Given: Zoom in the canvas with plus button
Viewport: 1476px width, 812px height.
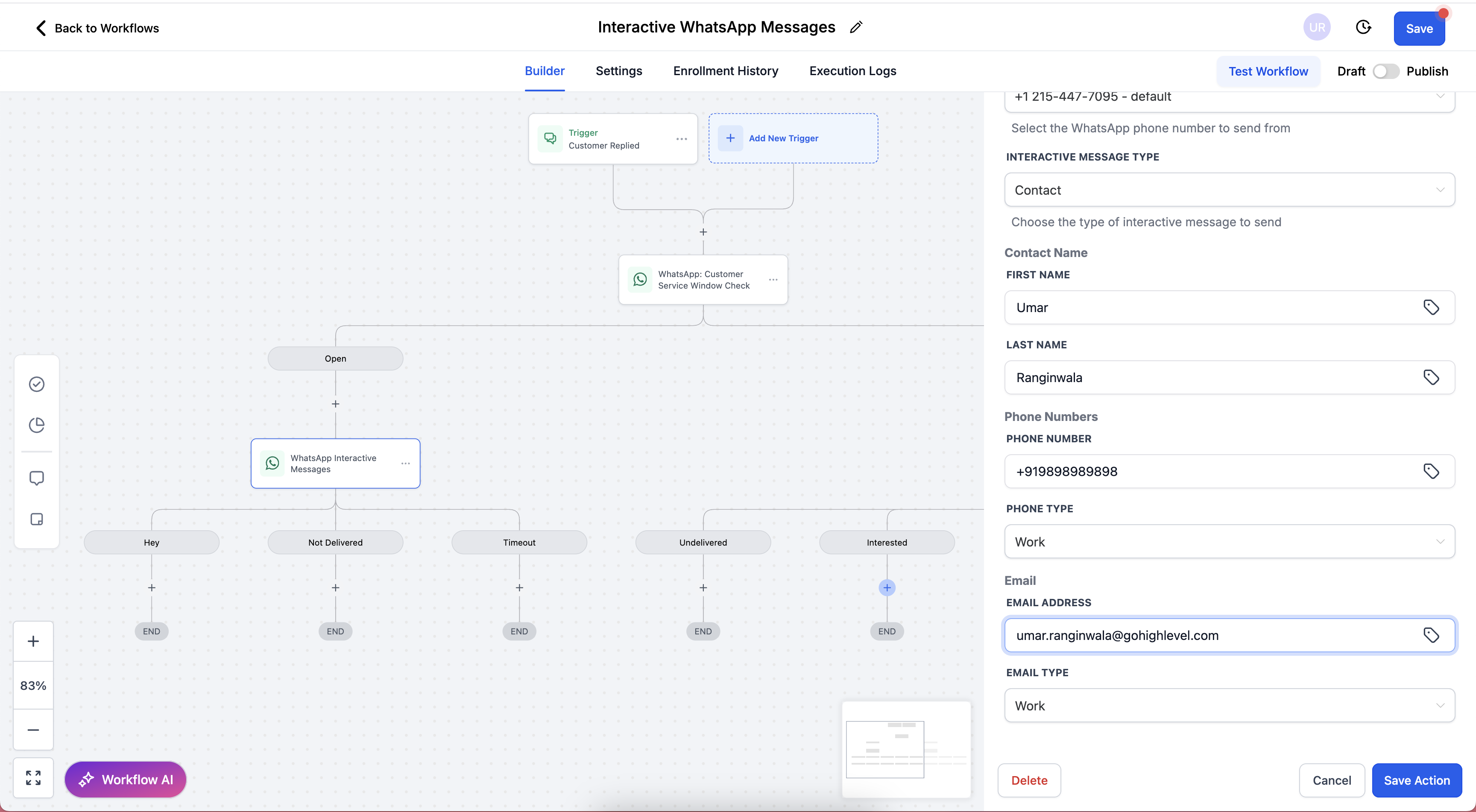Looking at the screenshot, I should (33, 641).
